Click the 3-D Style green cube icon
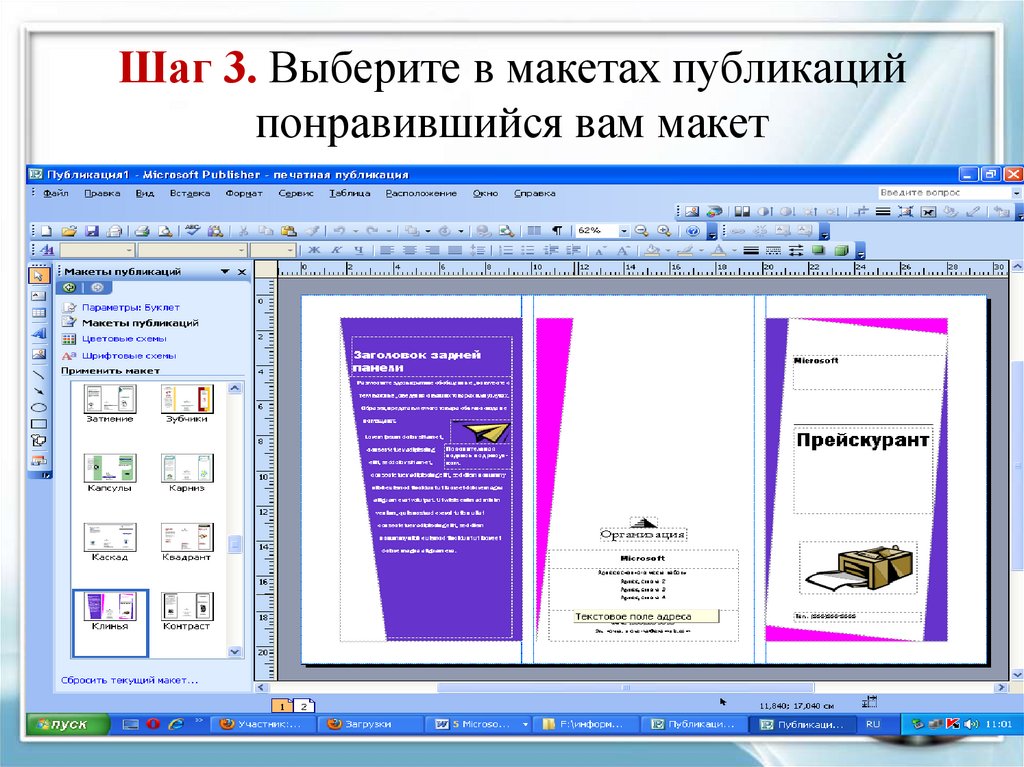The height and width of the screenshot is (767, 1024). click(x=842, y=250)
